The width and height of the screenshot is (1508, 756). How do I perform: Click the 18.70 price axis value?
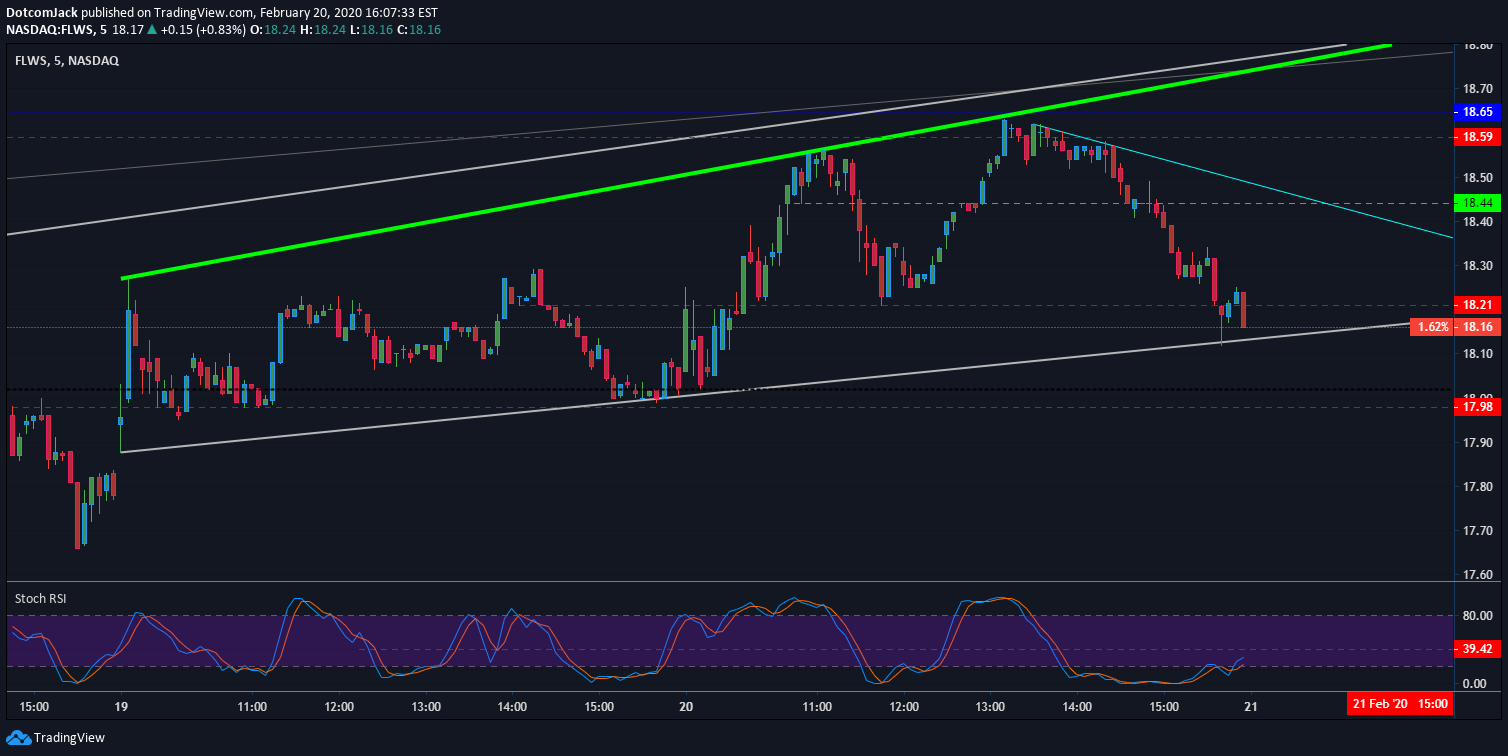tap(1478, 90)
